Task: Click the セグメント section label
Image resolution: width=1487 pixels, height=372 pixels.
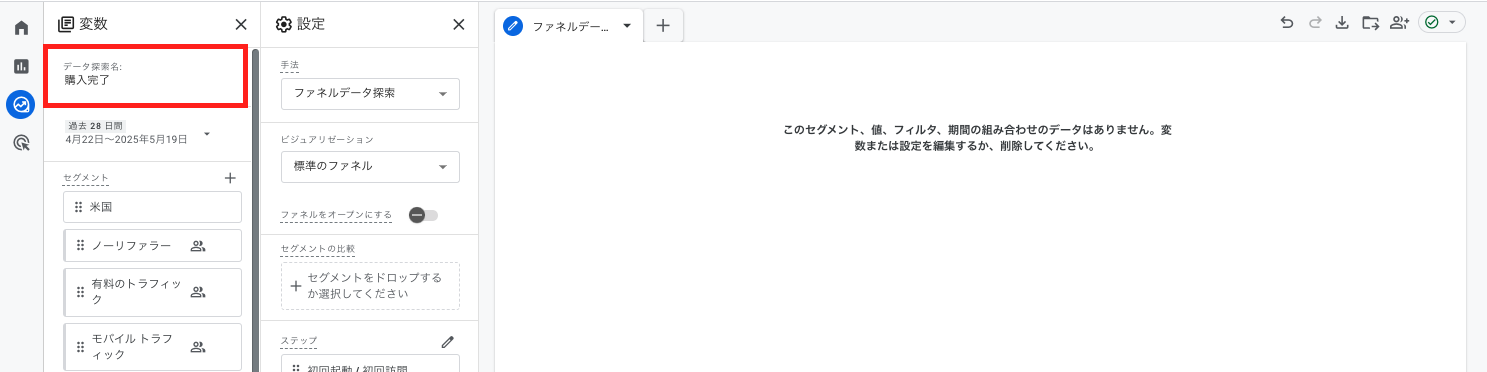Action: [x=85, y=178]
